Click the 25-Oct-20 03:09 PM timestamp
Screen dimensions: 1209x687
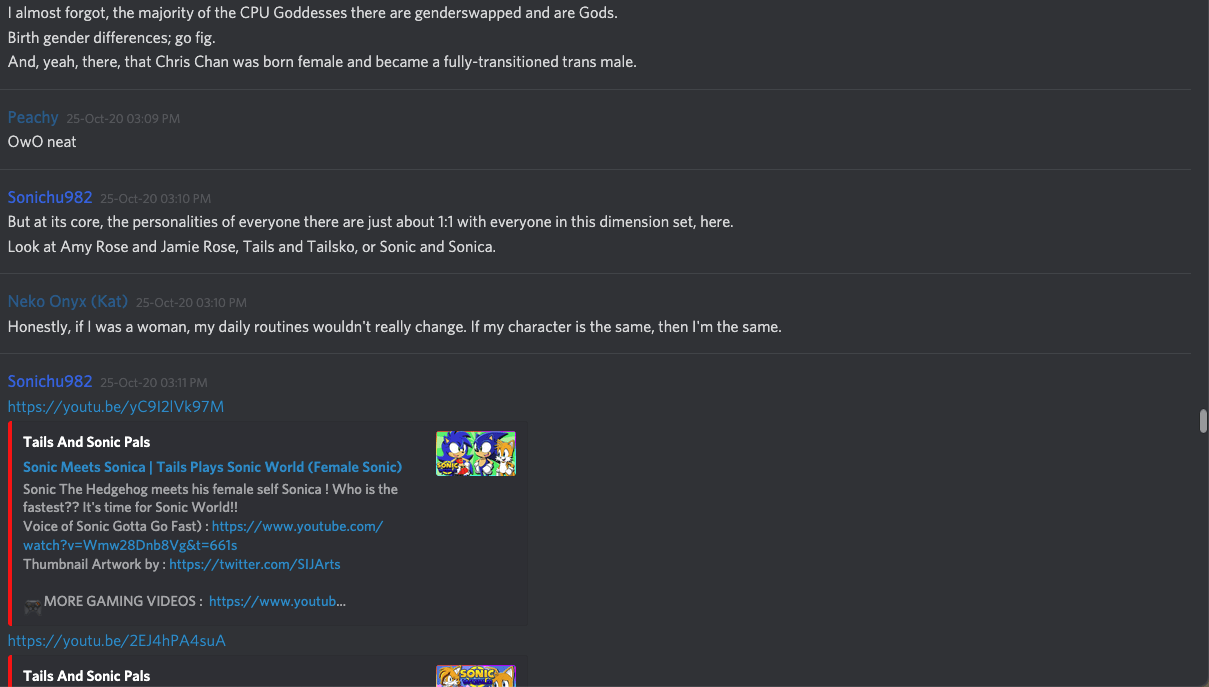pyautogui.click(x=123, y=118)
